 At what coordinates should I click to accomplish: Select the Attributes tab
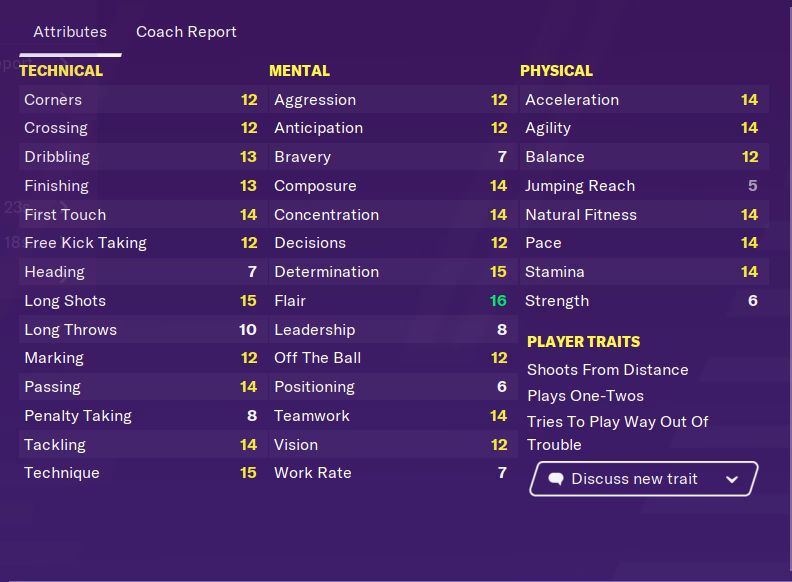tap(70, 32)
